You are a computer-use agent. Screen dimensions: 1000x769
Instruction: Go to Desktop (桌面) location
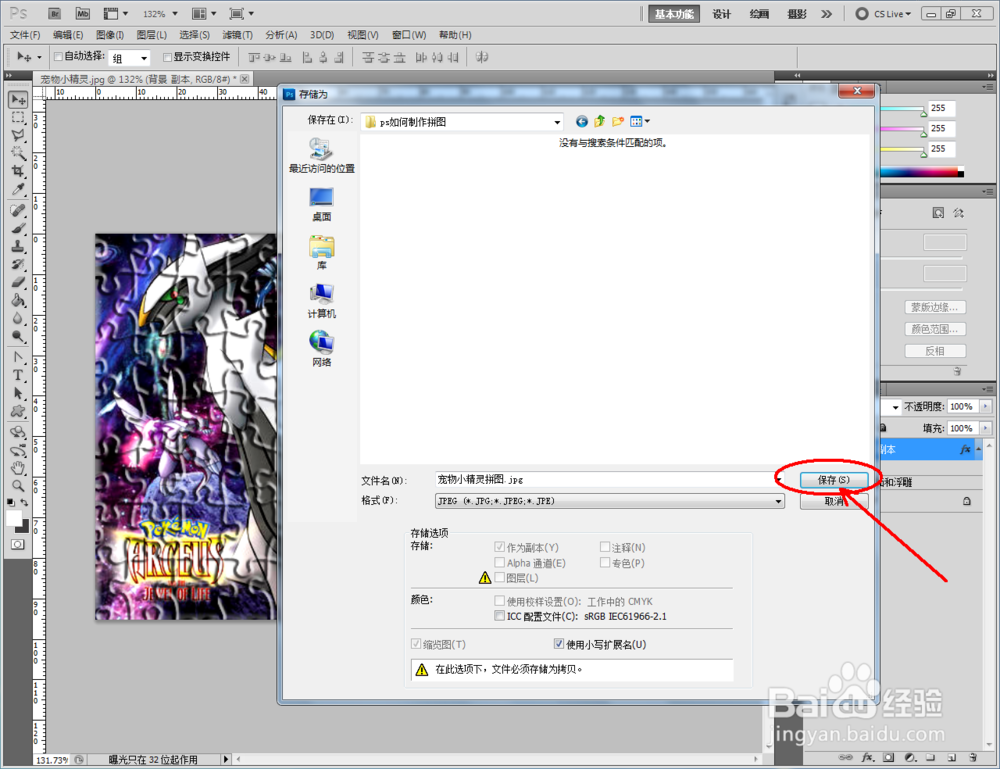[321, 204]
